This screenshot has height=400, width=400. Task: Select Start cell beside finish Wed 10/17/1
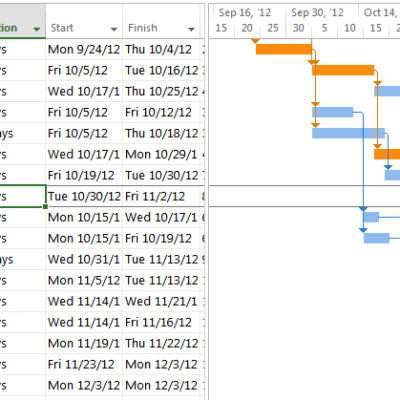point(84,217)
